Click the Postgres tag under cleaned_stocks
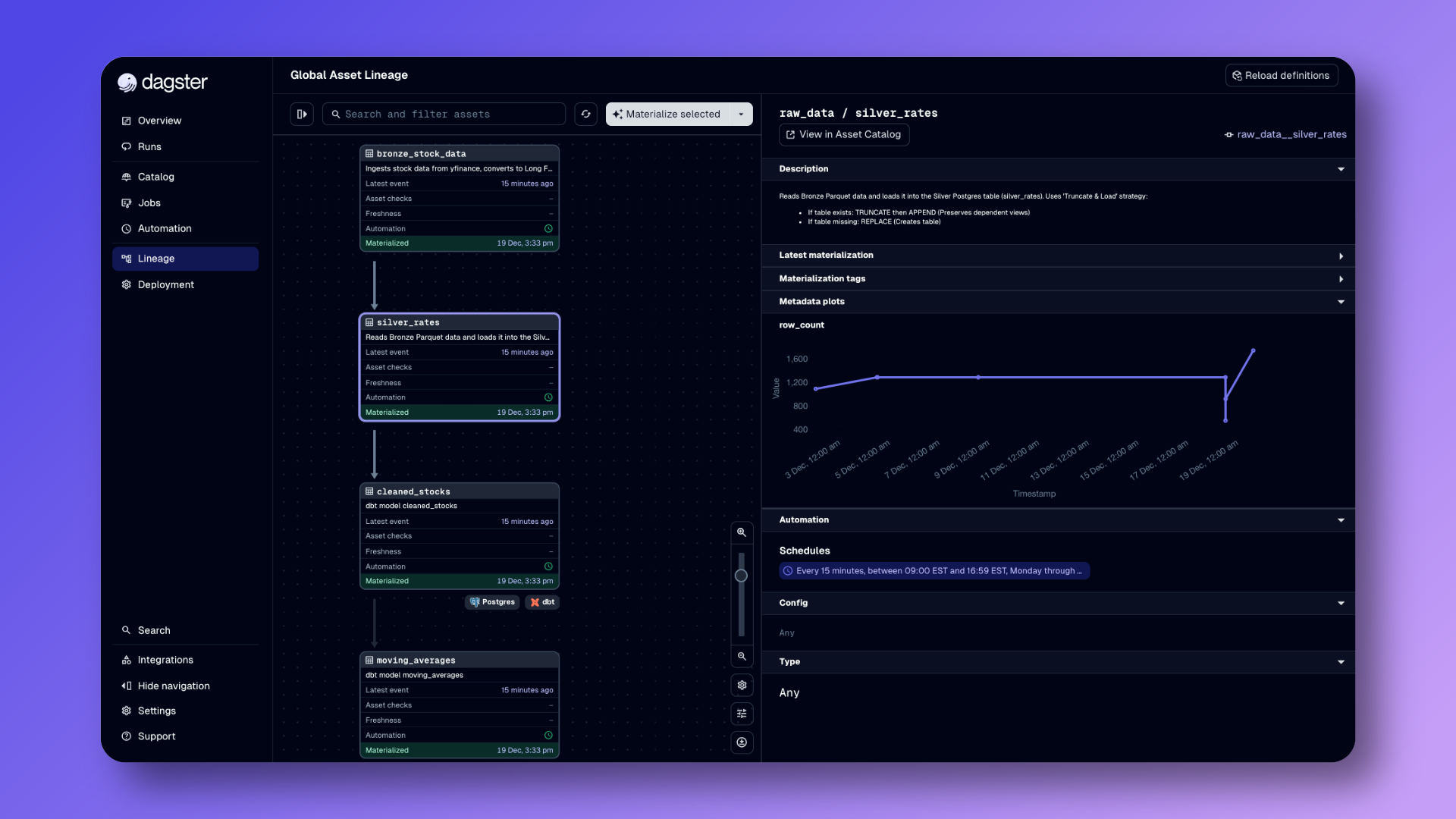Viewport: 1456px width, 819px height. pyautogui.click(x=492, y=602)
